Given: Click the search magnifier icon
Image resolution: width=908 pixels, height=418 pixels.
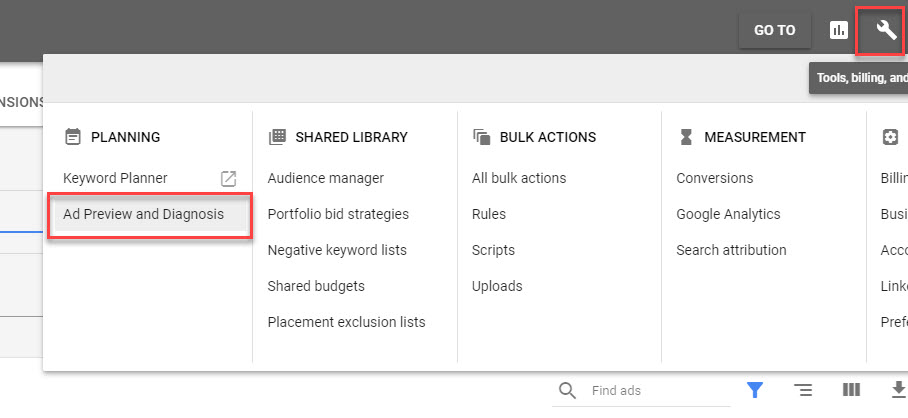Looking at the screenshot, I should (x=567, y=391).
